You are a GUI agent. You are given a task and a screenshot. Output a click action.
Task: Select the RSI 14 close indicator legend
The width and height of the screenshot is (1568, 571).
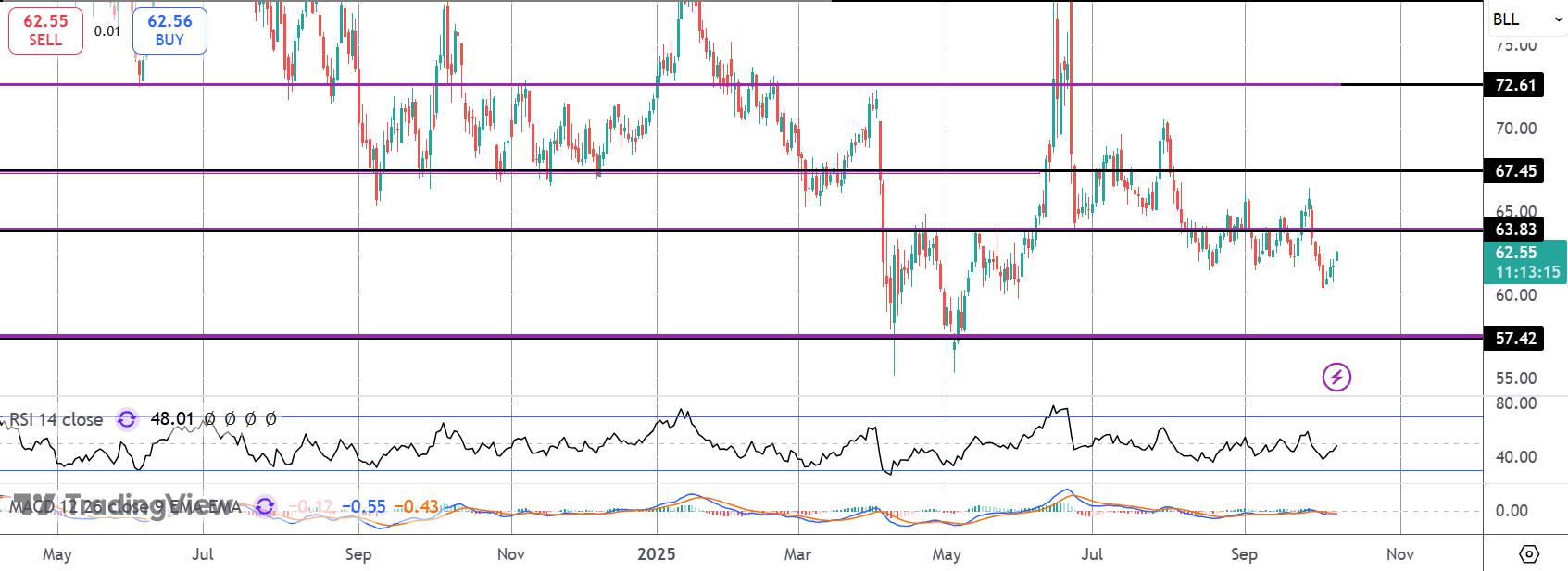56,419
